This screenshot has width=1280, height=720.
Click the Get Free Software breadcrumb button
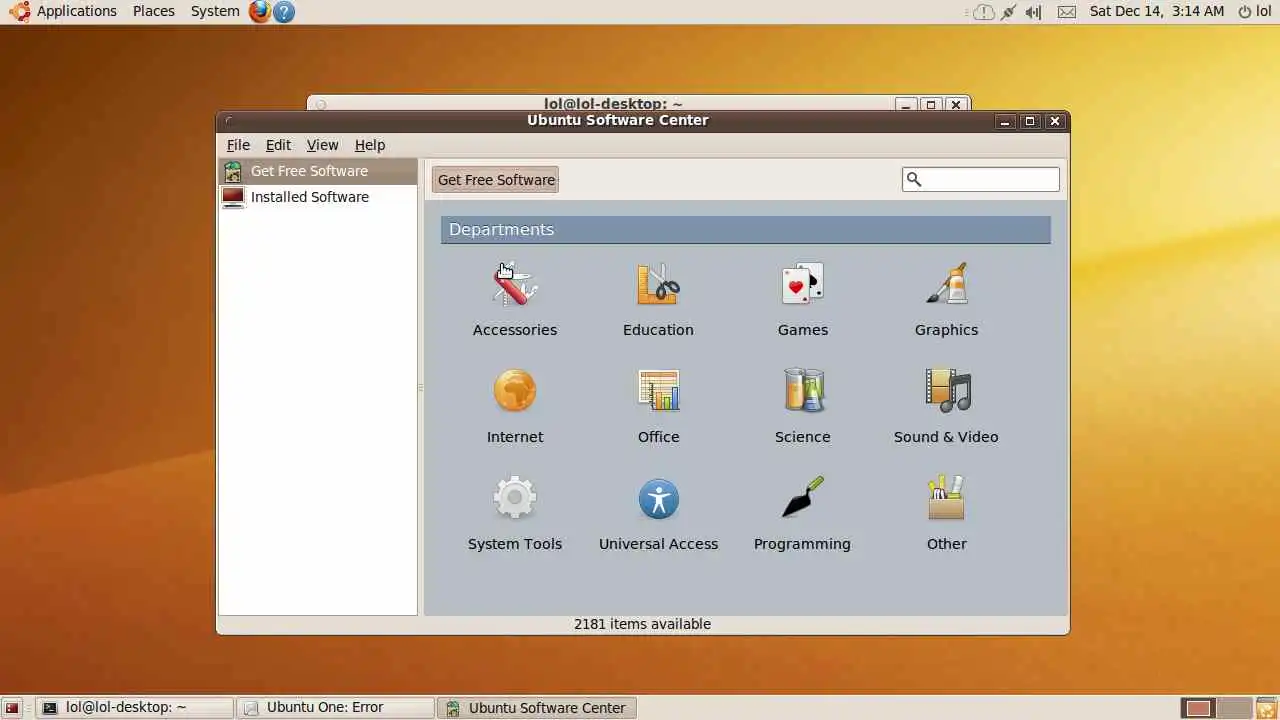tap(496, 180)
